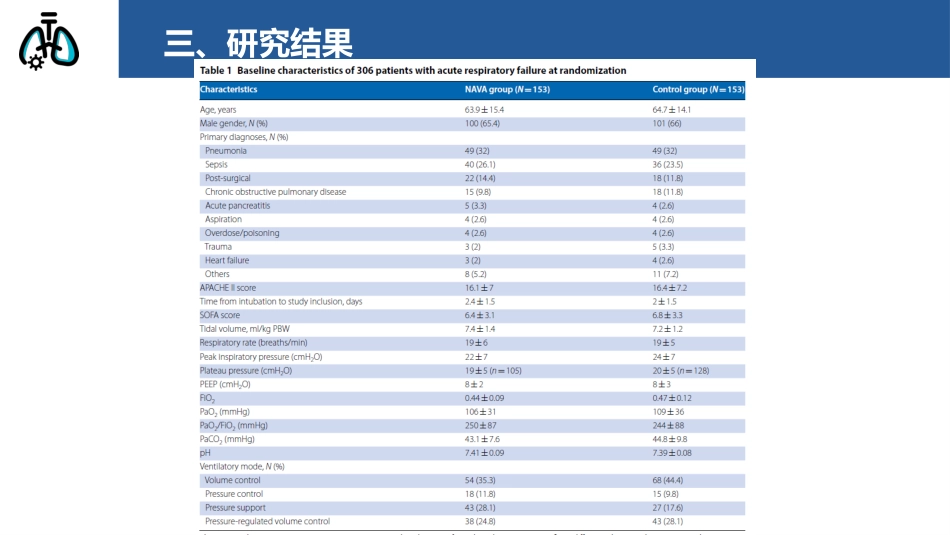Click Time from intubation to study inclusion label

click(x=281, y=301)
